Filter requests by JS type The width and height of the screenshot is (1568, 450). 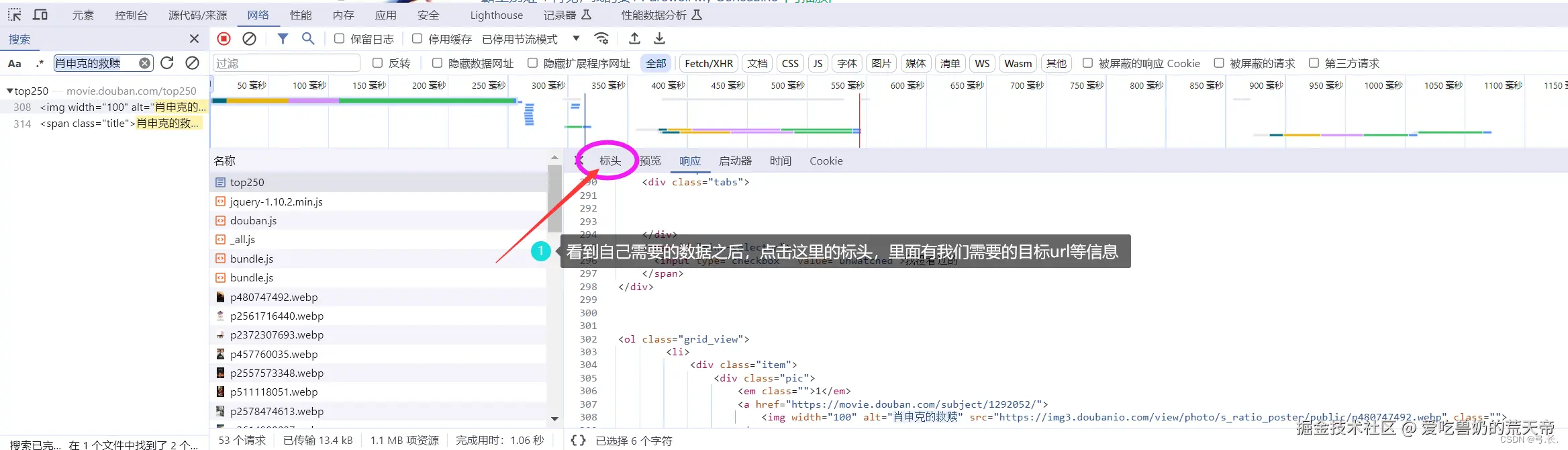coord(818,63)
